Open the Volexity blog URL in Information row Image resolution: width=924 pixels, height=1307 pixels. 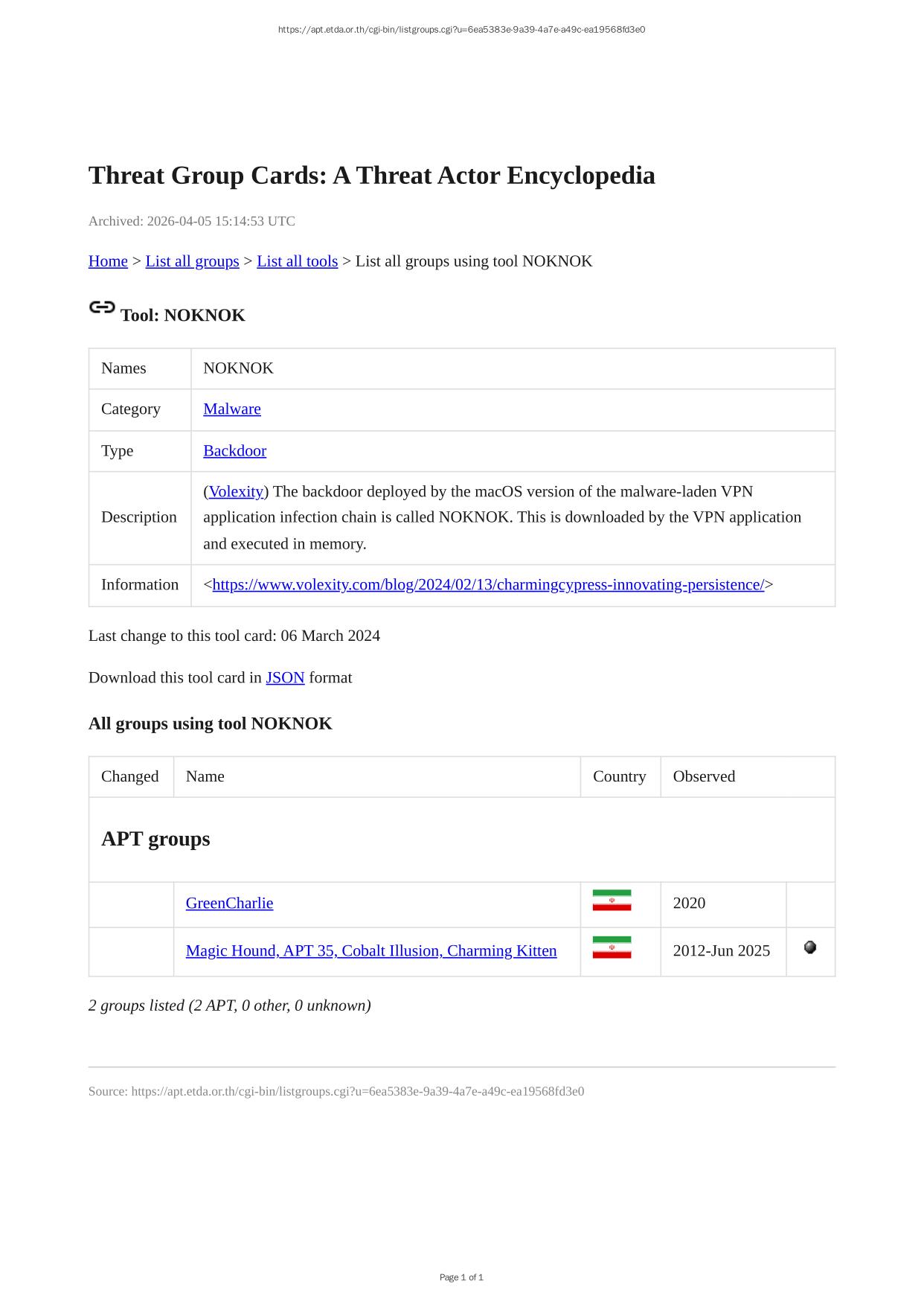(488, 584)
